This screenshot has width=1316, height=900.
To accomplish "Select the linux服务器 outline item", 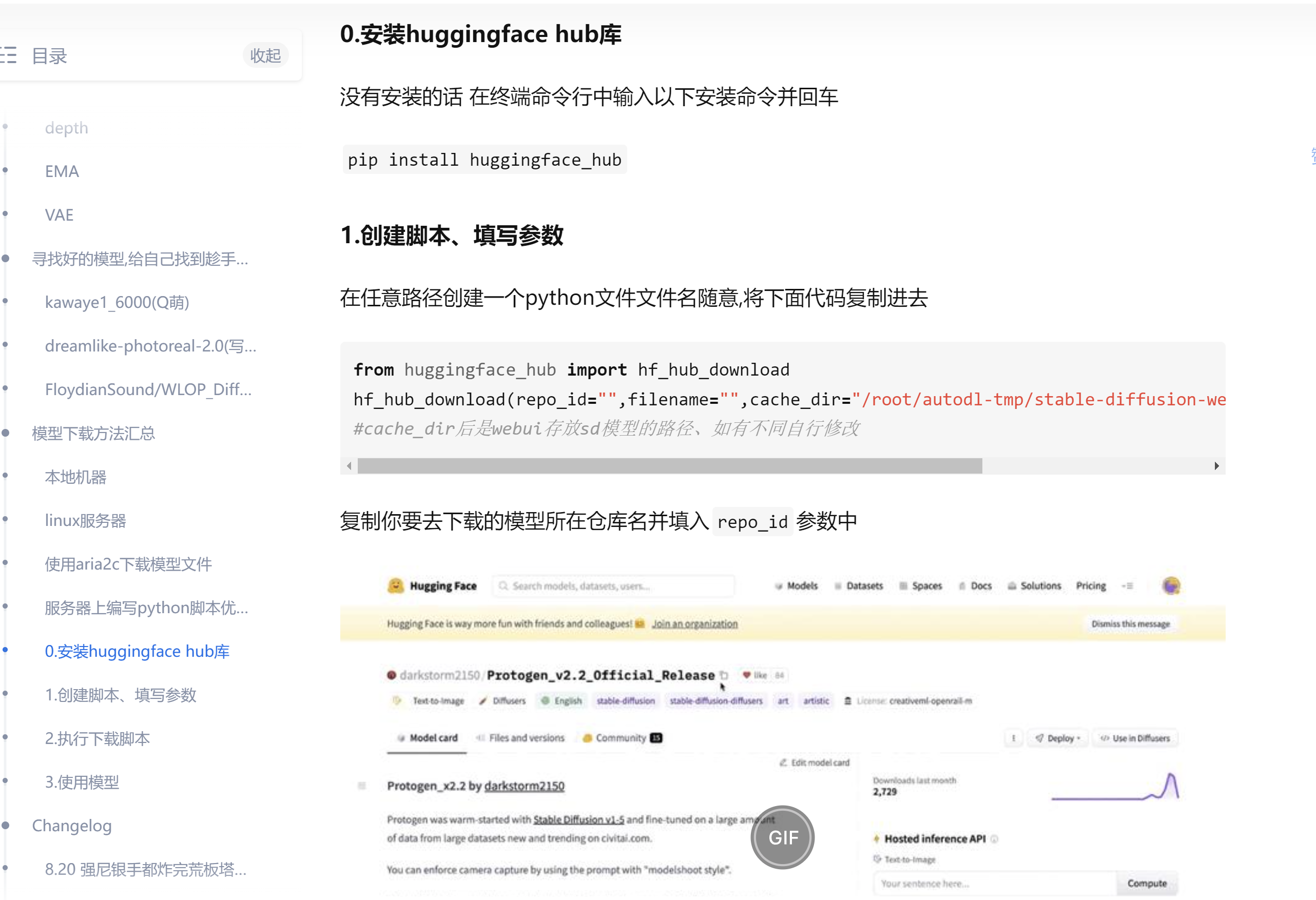I will (86, 521).
